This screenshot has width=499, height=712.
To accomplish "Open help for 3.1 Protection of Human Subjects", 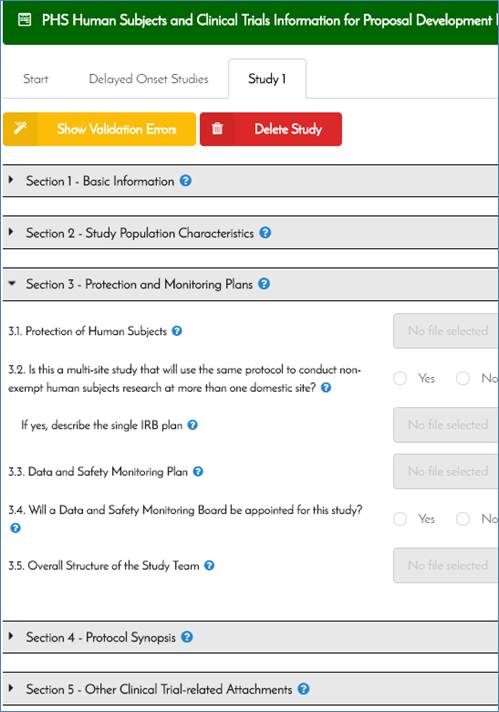I will (177, 331).
